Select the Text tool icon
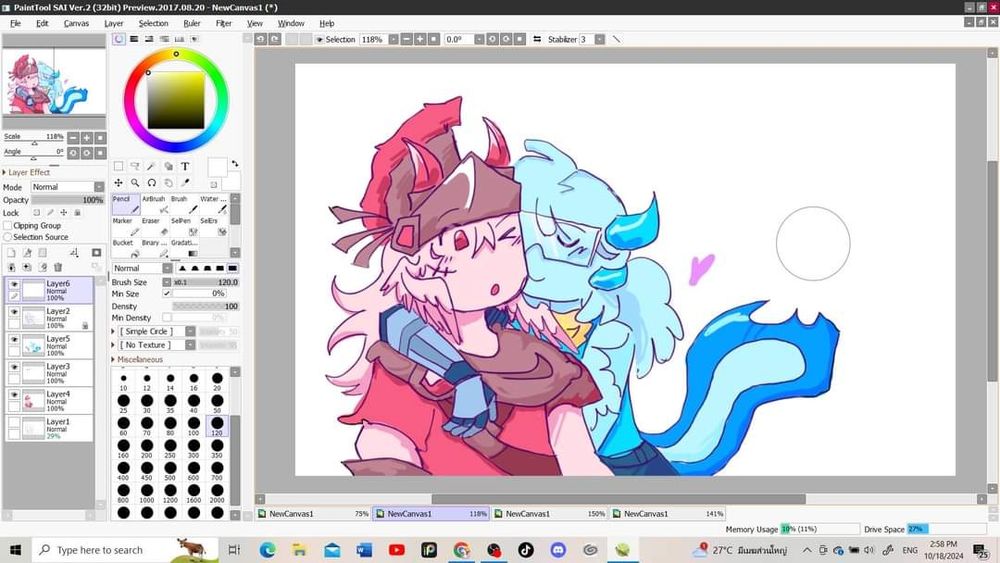The height and width of the screenshot is (563, 1000). point(185,166)
